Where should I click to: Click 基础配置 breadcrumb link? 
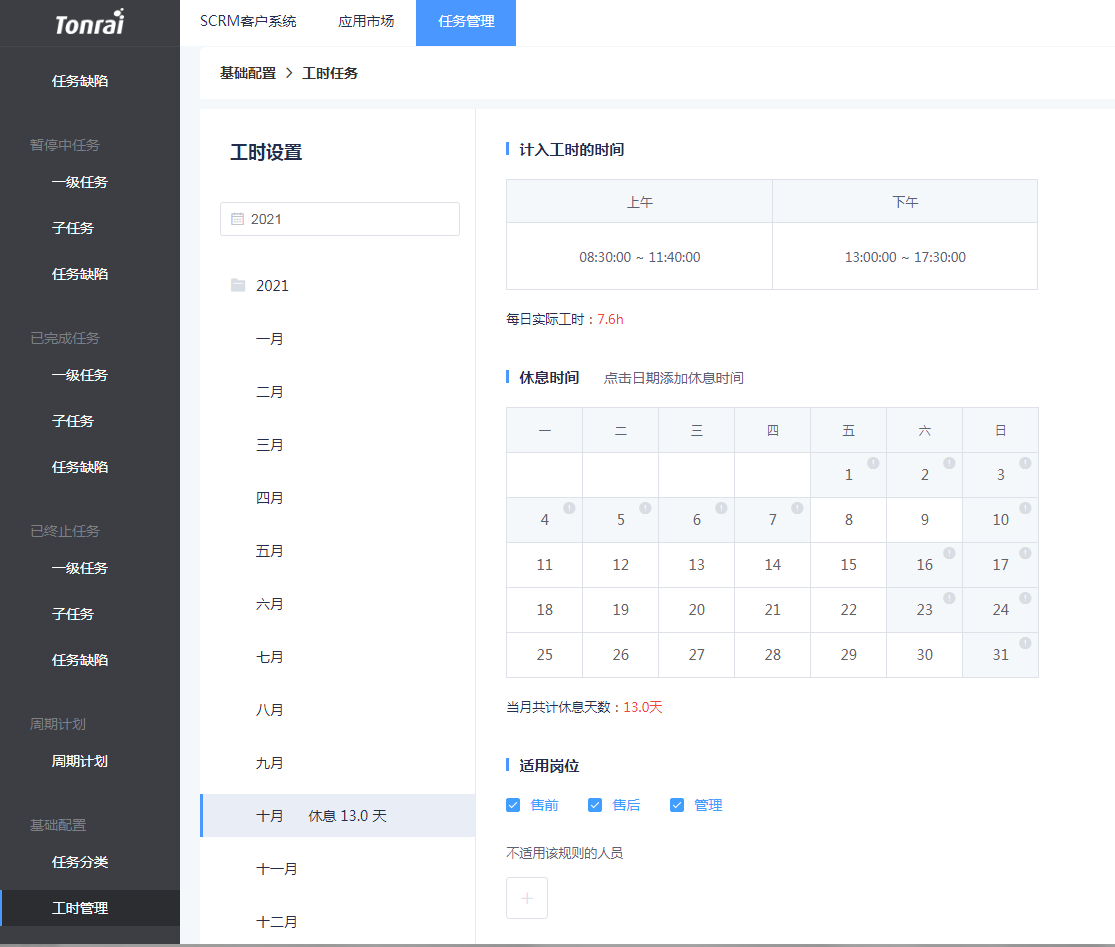pos(247,73)
